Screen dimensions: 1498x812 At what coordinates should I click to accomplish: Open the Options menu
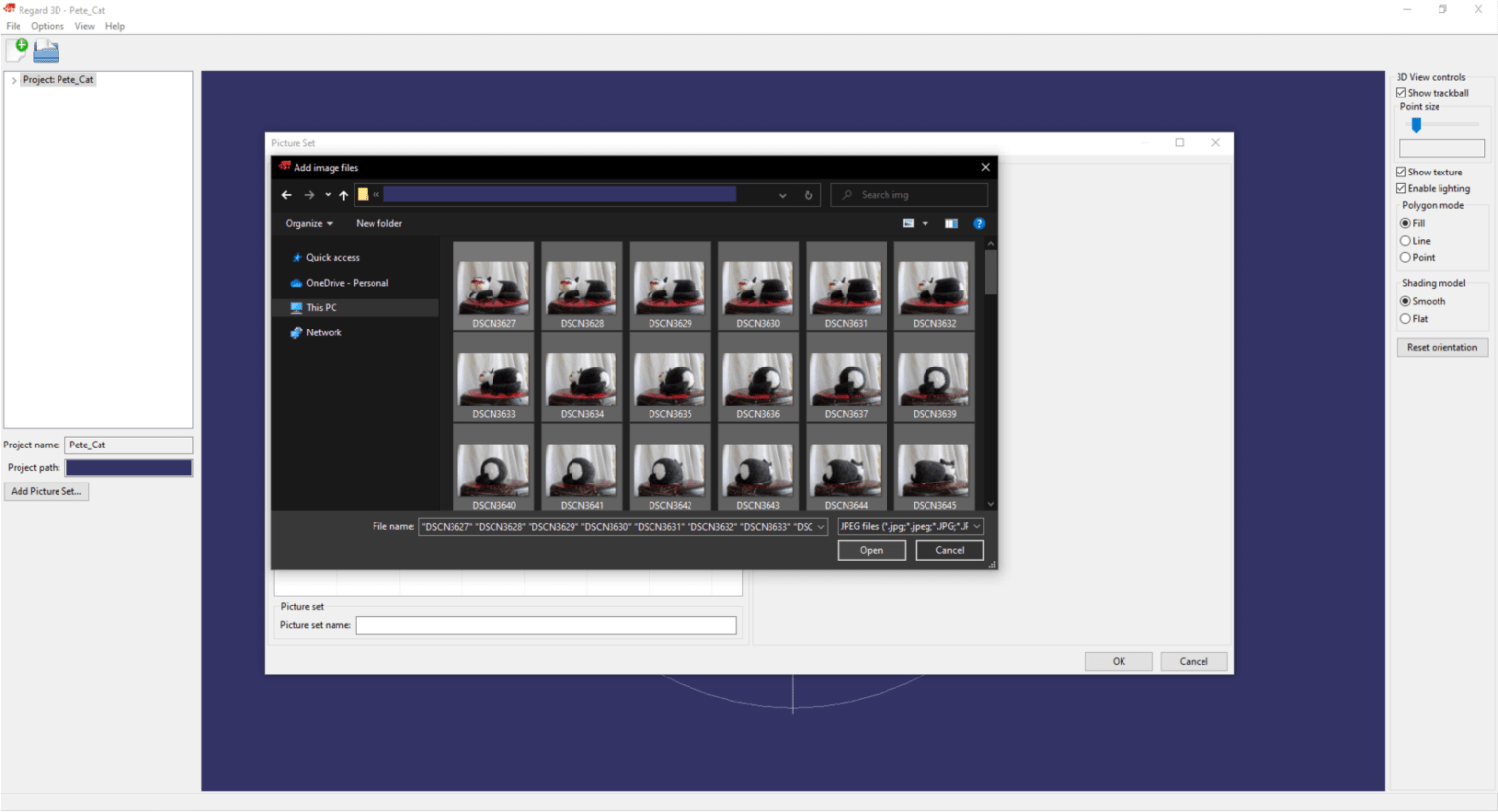(47, 26)
